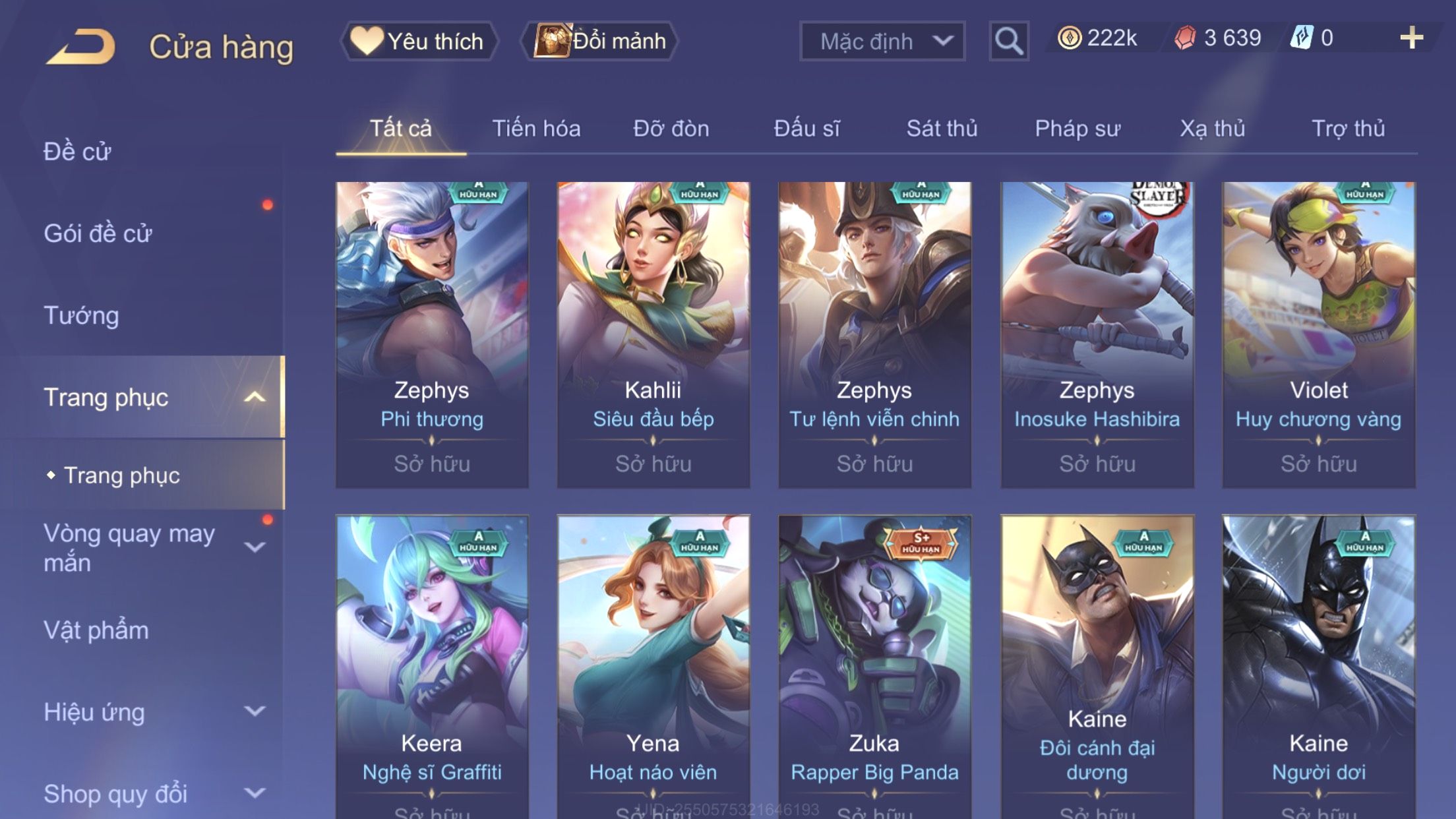Screen dimensions: 1456x819
Task: Click the red ruby gem icon
Action: (x=1185, y=38)
